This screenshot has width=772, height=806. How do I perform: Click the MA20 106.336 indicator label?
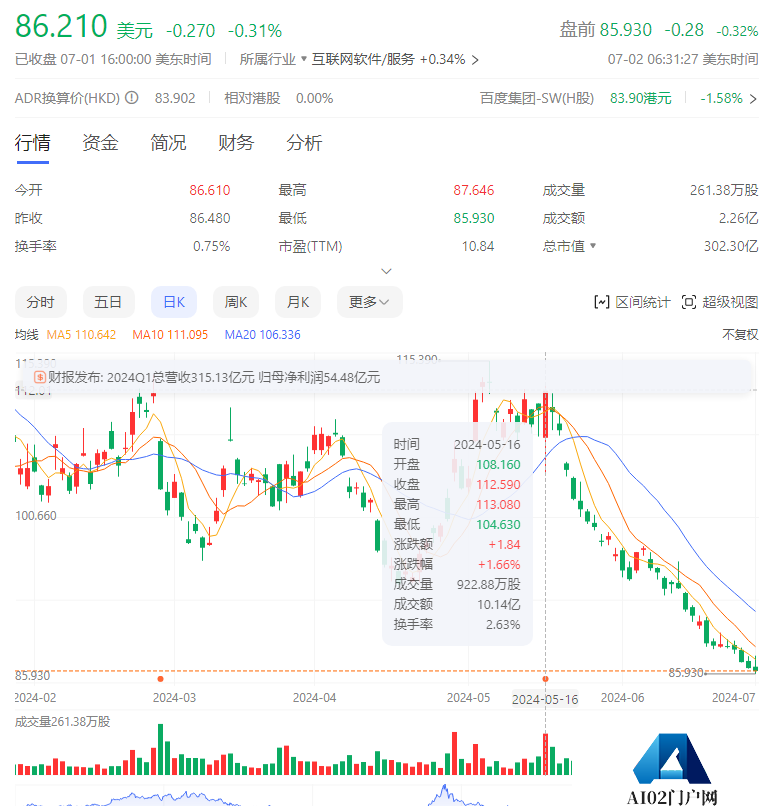263,335
